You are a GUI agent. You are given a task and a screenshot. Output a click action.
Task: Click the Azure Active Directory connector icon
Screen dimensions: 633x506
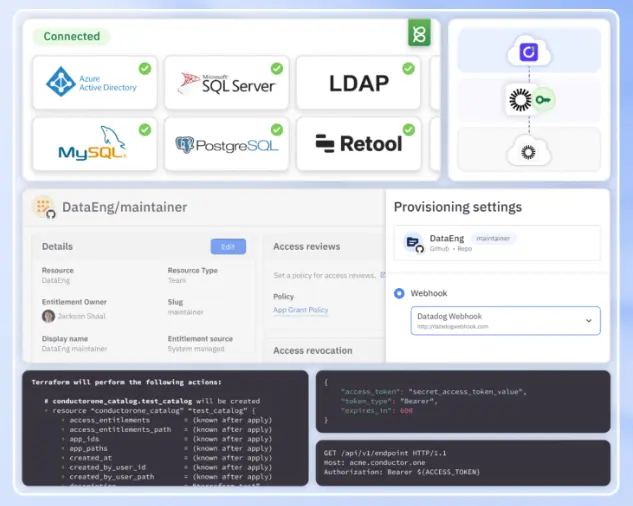[62, 82]
